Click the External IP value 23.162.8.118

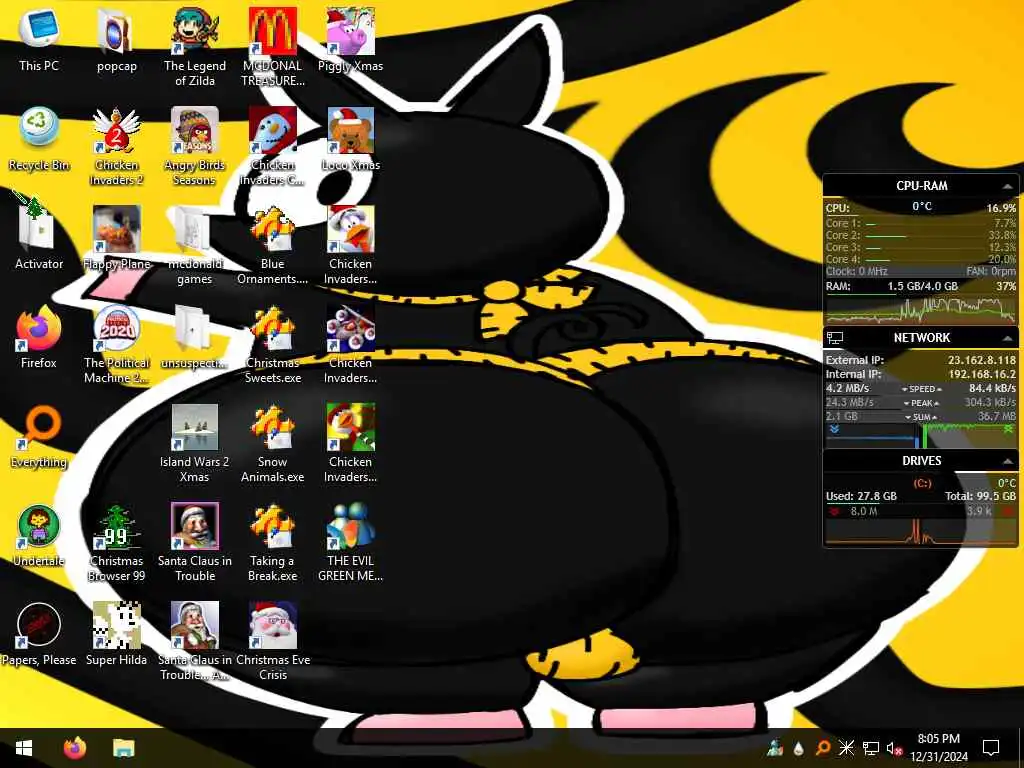click(x=982, y=360)
